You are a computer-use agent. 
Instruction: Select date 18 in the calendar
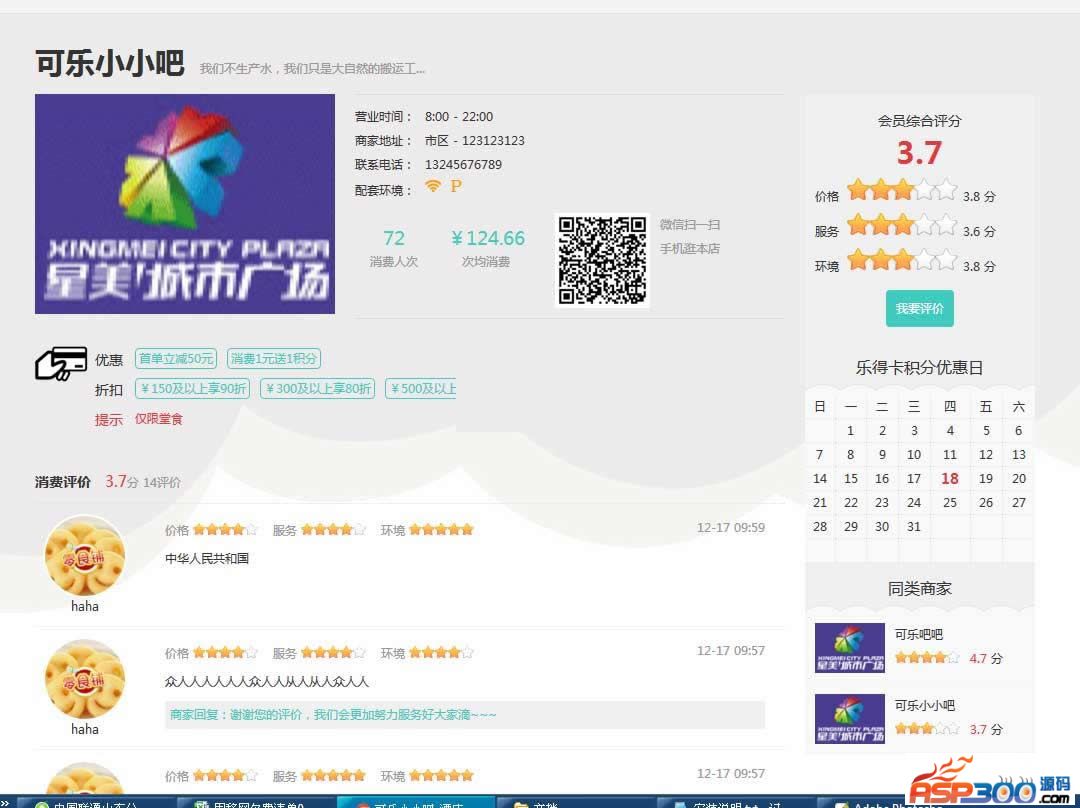tap(950, 479)
